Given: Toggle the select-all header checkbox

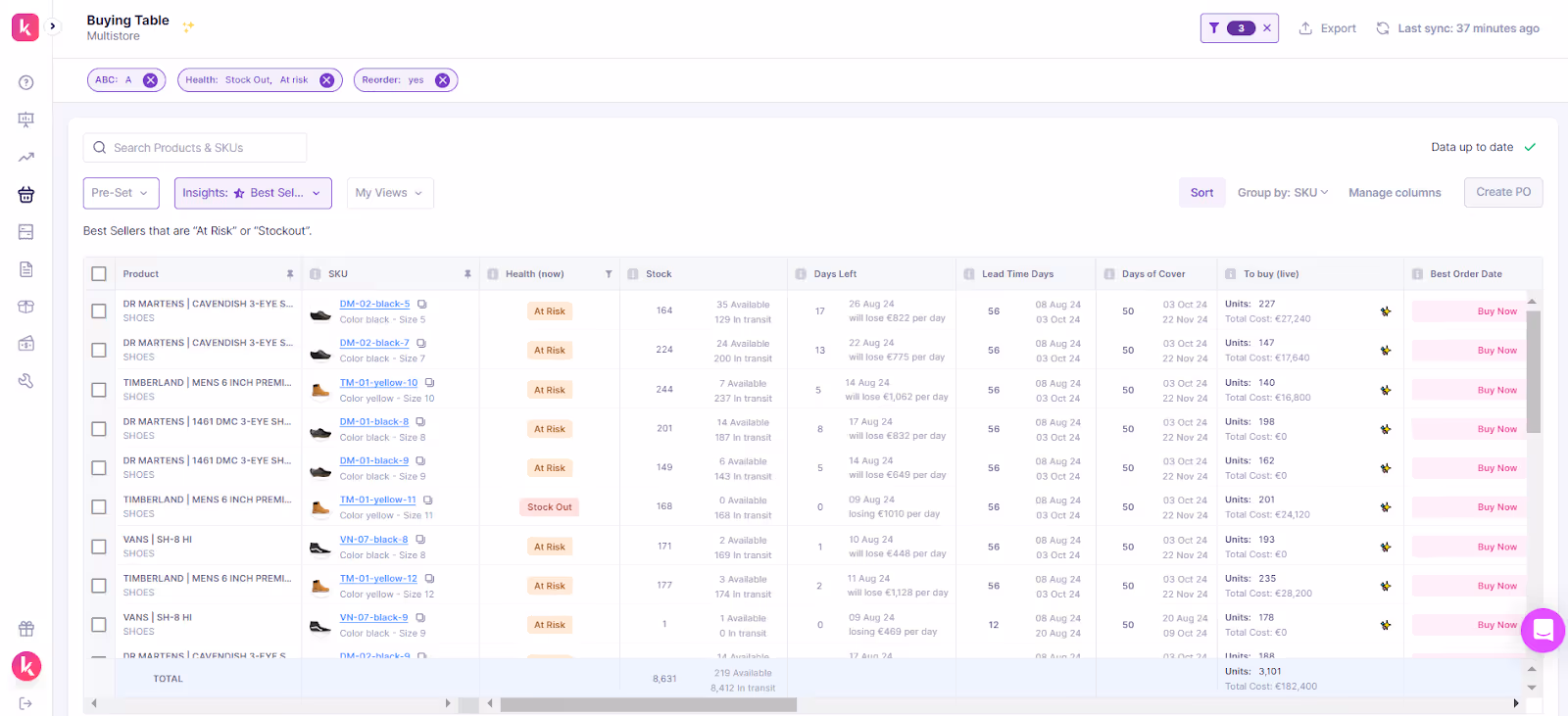Looking at the screenshot, I should click(99, 274).
